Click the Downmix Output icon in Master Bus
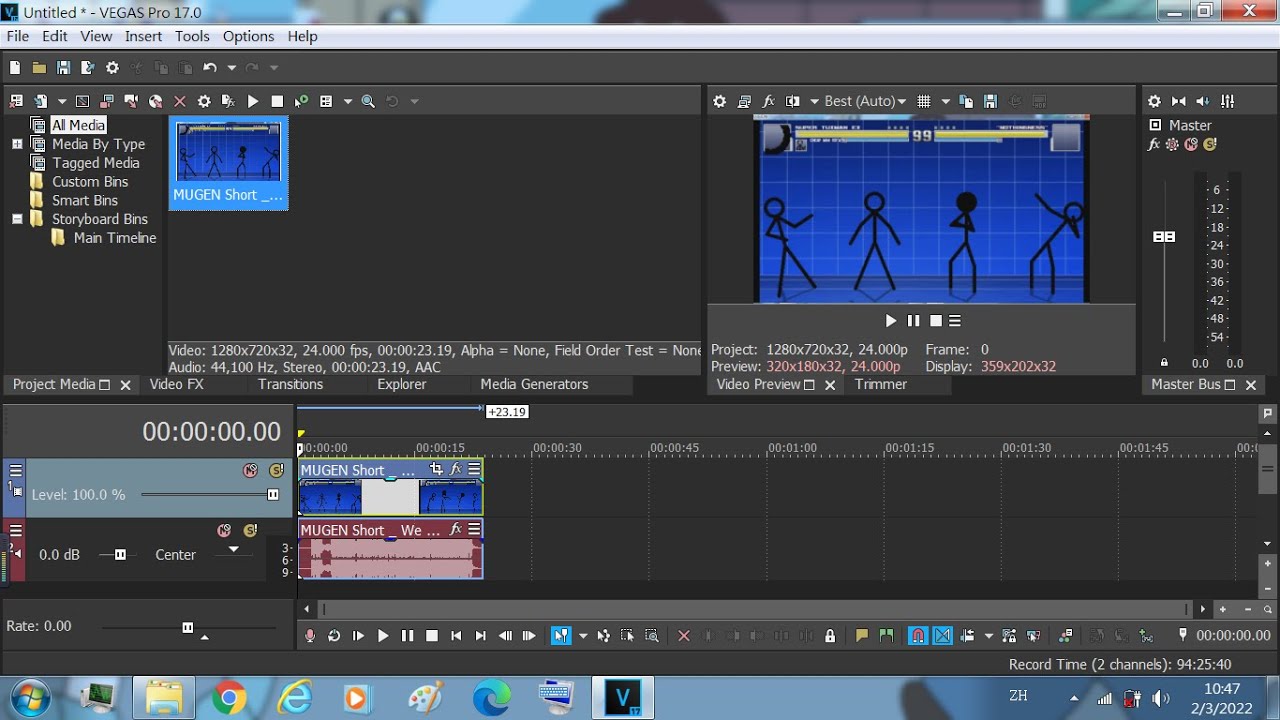Image resolution: width=1280 pixels, height=720 pixels. (x=1178, y=101)
